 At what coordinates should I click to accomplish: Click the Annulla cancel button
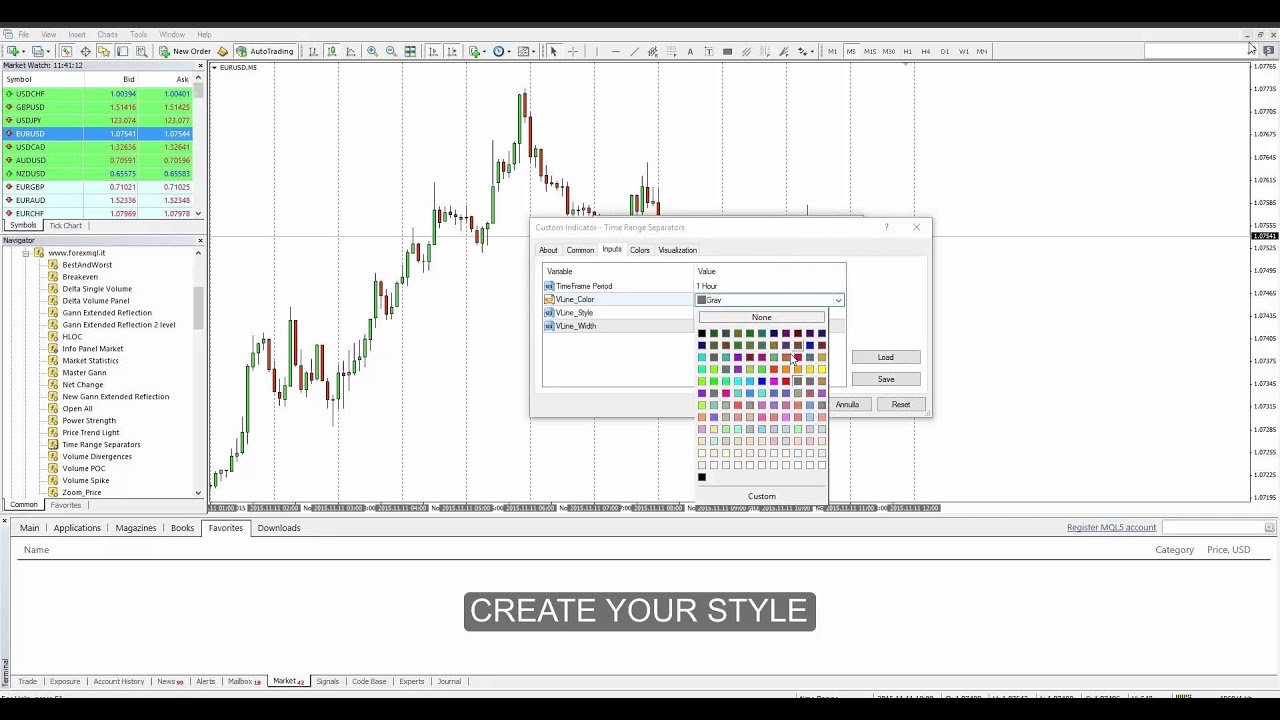click(847, 404)
